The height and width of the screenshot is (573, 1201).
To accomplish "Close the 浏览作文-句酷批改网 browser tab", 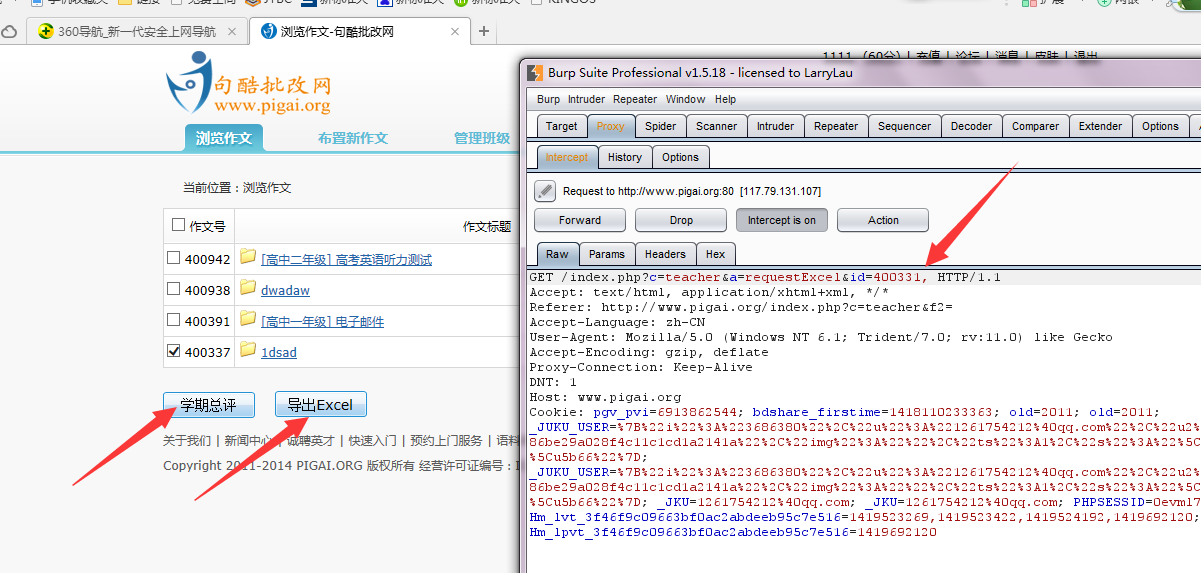I will coord(455,31).
